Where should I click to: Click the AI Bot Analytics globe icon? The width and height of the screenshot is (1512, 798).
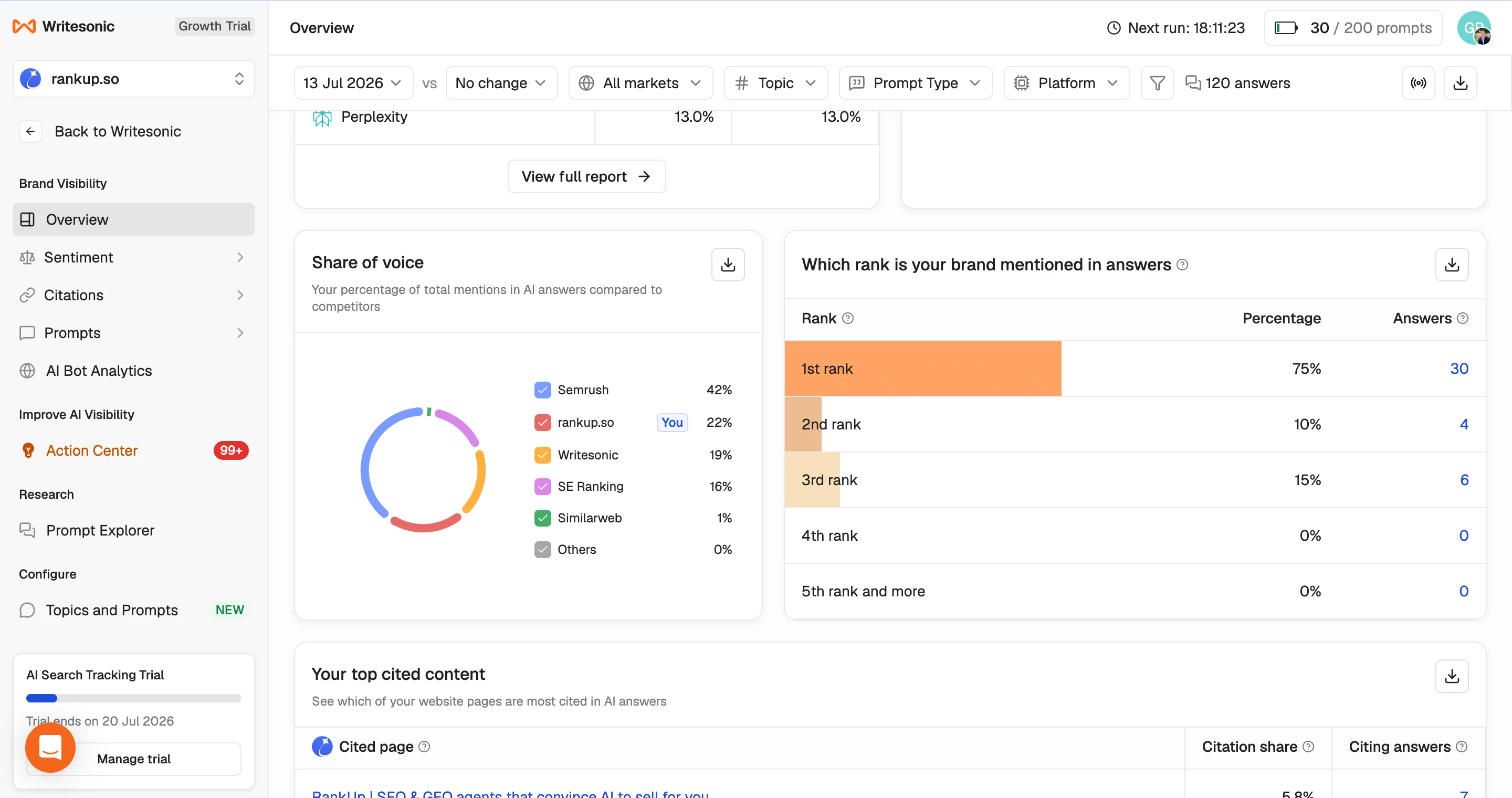pyautogui.click(x=27, y=370)
